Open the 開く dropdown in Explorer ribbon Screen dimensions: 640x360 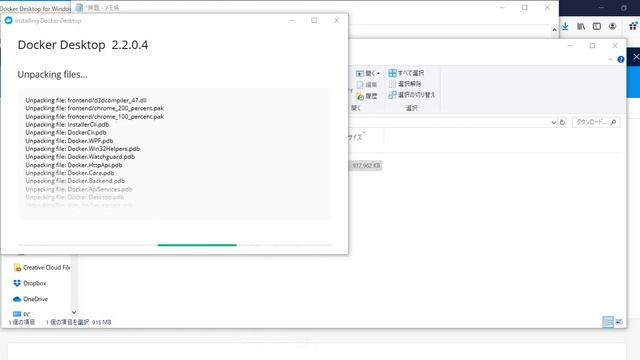pyautogui.click(x=368, y=73)
